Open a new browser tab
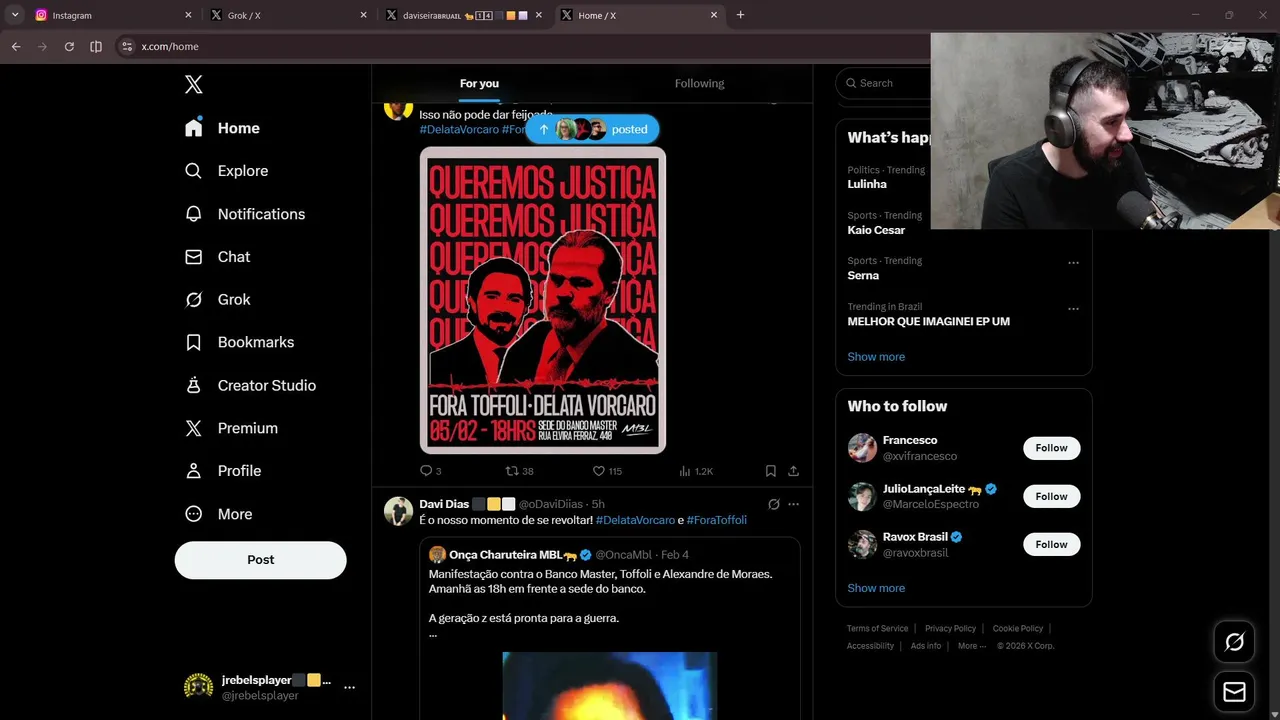1280x720 pixels. click(740, 15)
